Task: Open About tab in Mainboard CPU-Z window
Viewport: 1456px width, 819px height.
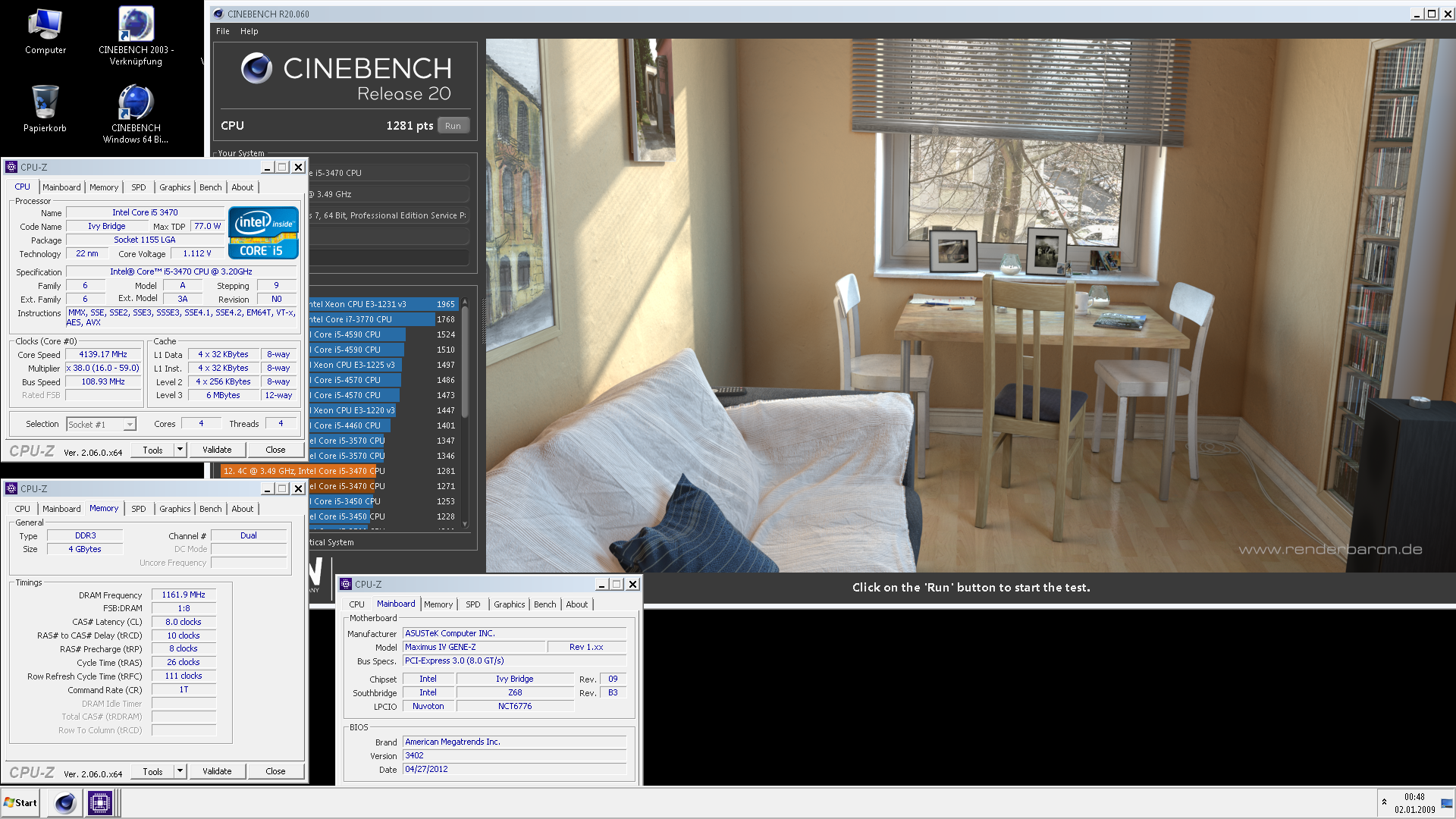Action: [577, 604]
